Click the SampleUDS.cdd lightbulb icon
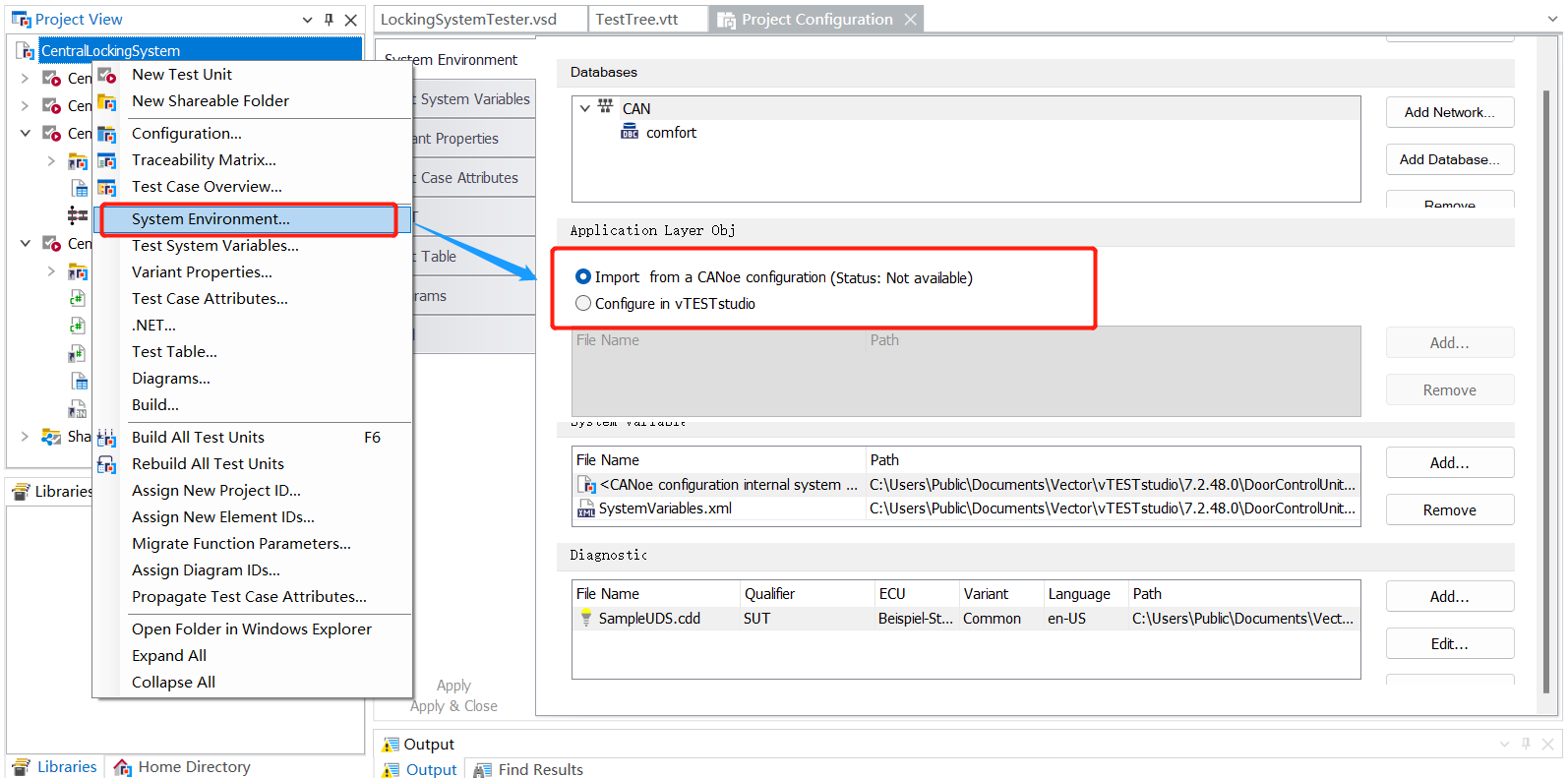 (586, 618)
